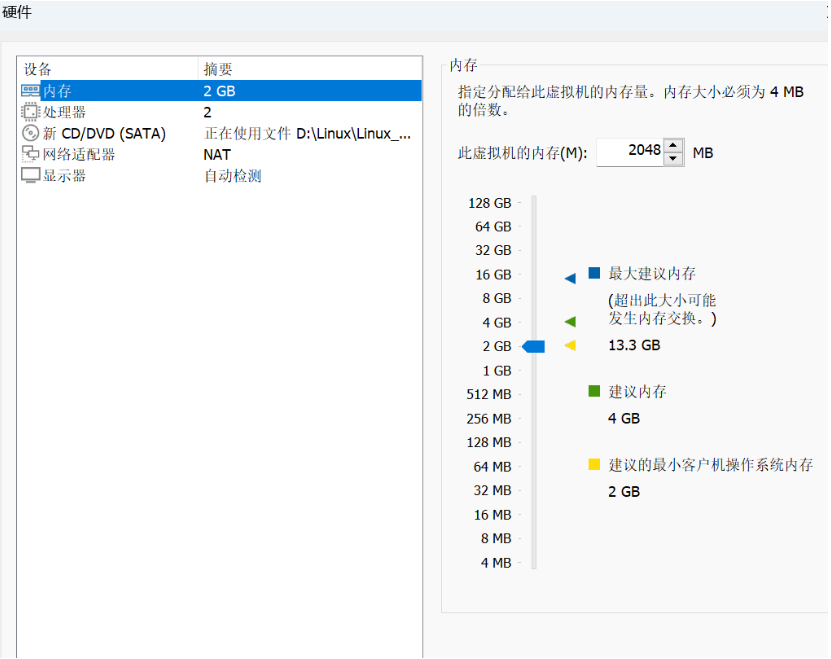The height and width of the screenshot is (659, 831).
Task: Click the 64 GB scale label
Action: point(493,226)
